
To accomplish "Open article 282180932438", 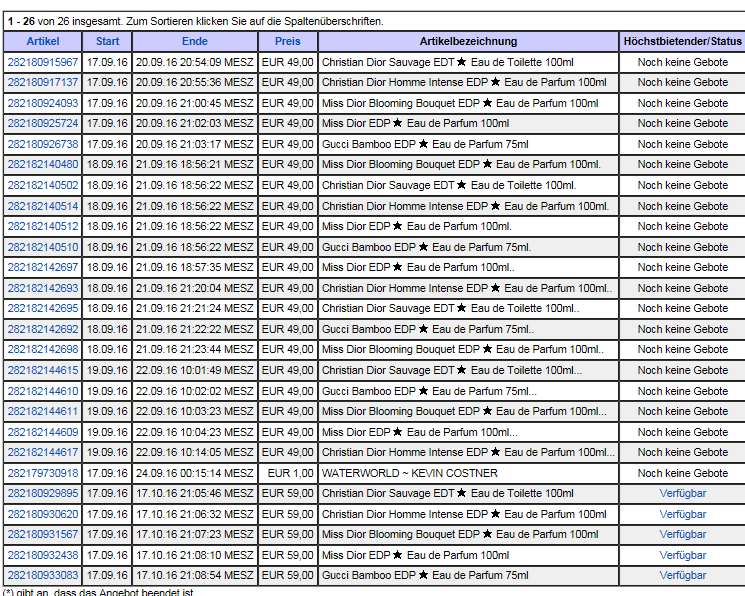I will (43, 555).
